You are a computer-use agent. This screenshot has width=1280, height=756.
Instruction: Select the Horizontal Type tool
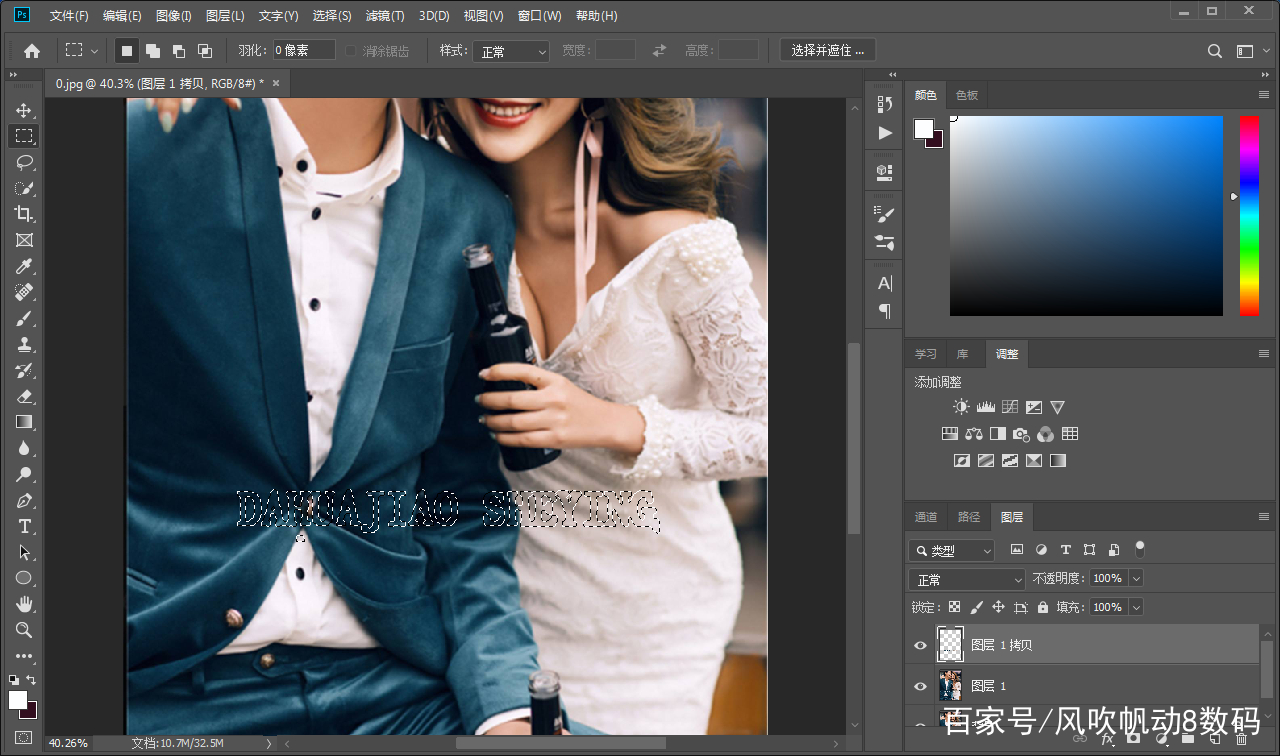[24, 526]
